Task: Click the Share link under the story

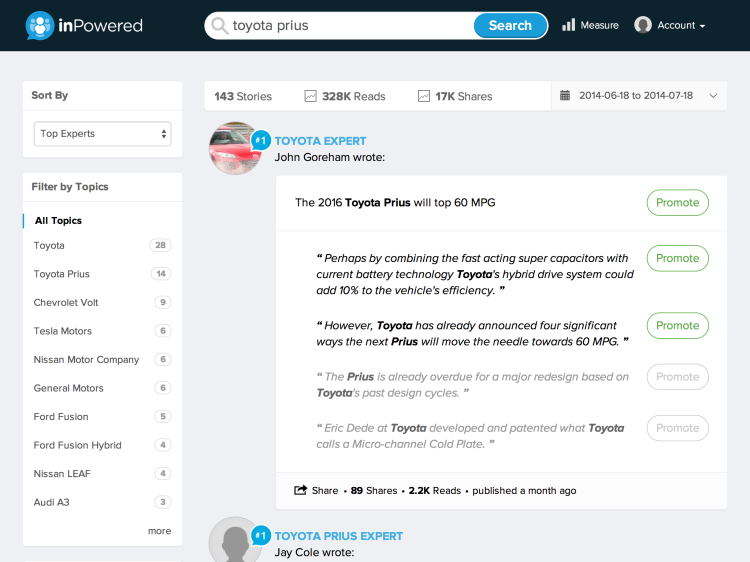Action: [325, 491]
